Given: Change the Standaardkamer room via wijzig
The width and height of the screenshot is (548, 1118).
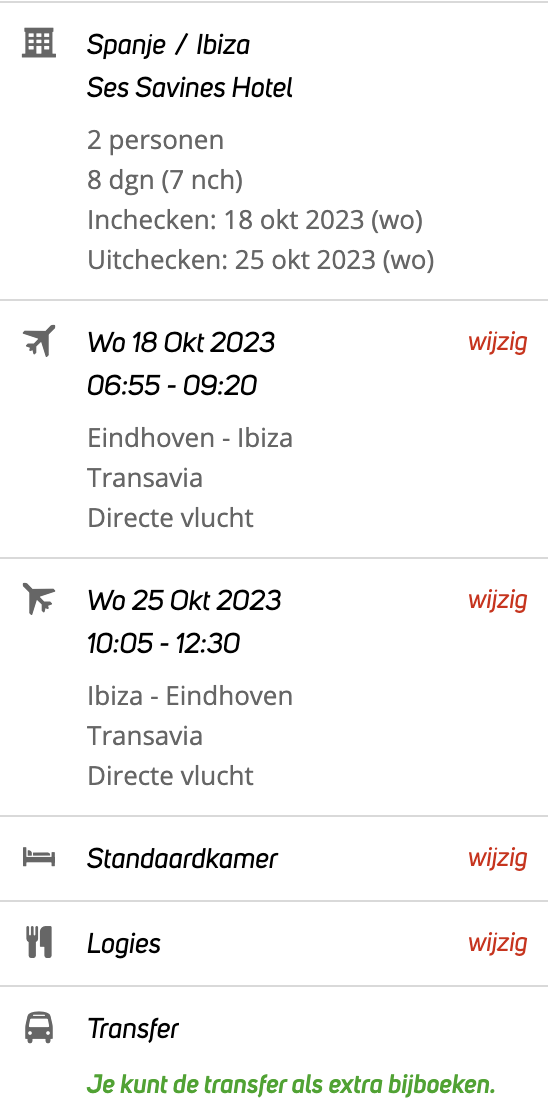Looking at the screenshot, I should click(x=497, y=858).
